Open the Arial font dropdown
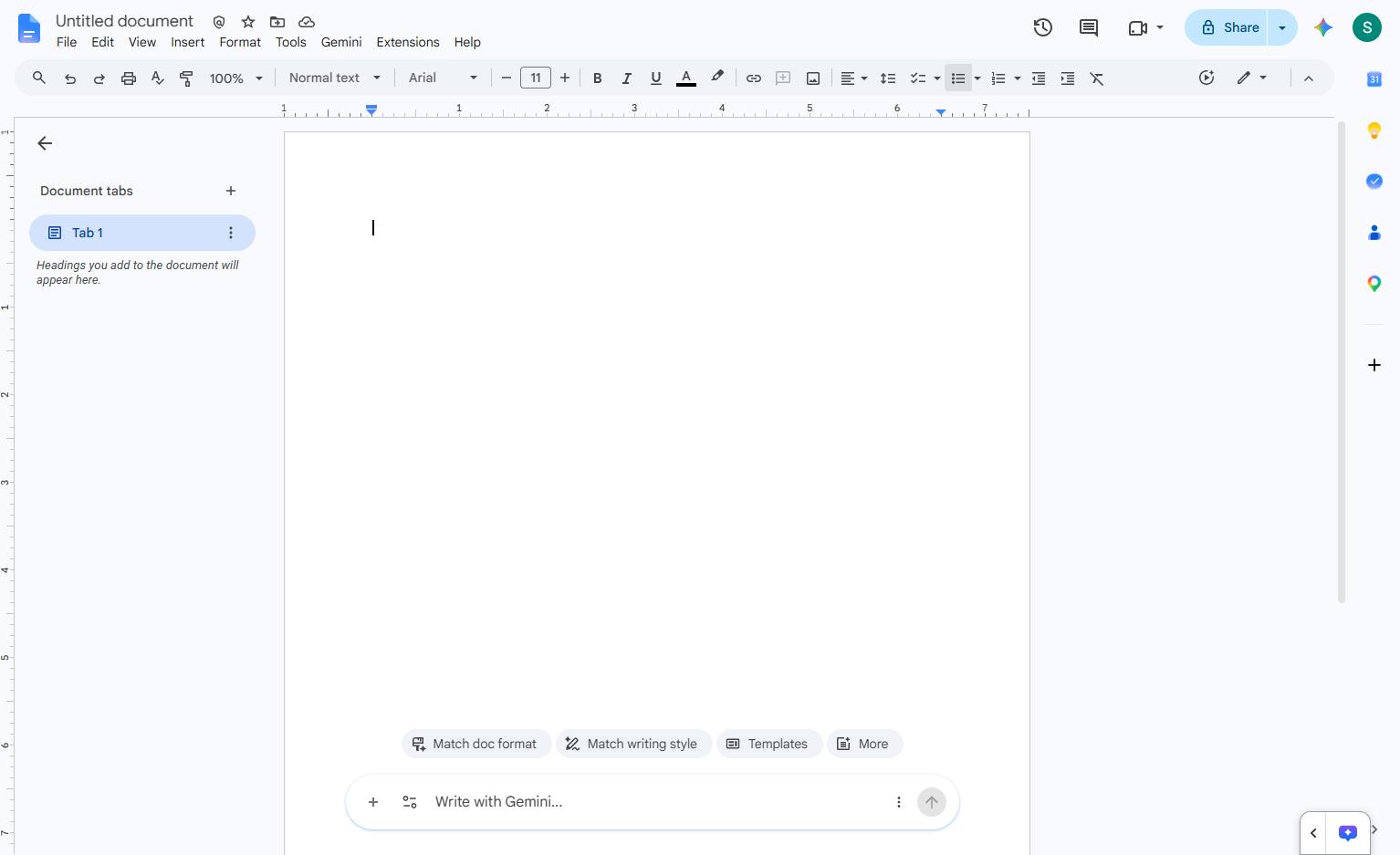Image resolution: width=1400 pixels, height=855 pixels. pyautogui.click(x=443, y=78)
